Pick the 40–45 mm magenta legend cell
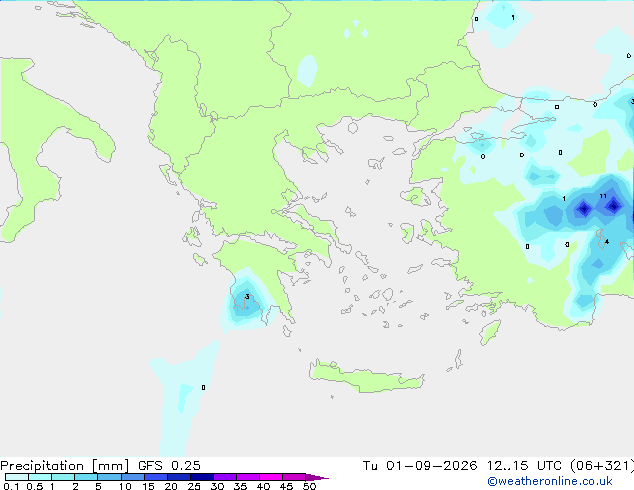The width and height of the screenshot is (634, 490). pos(271,477)
